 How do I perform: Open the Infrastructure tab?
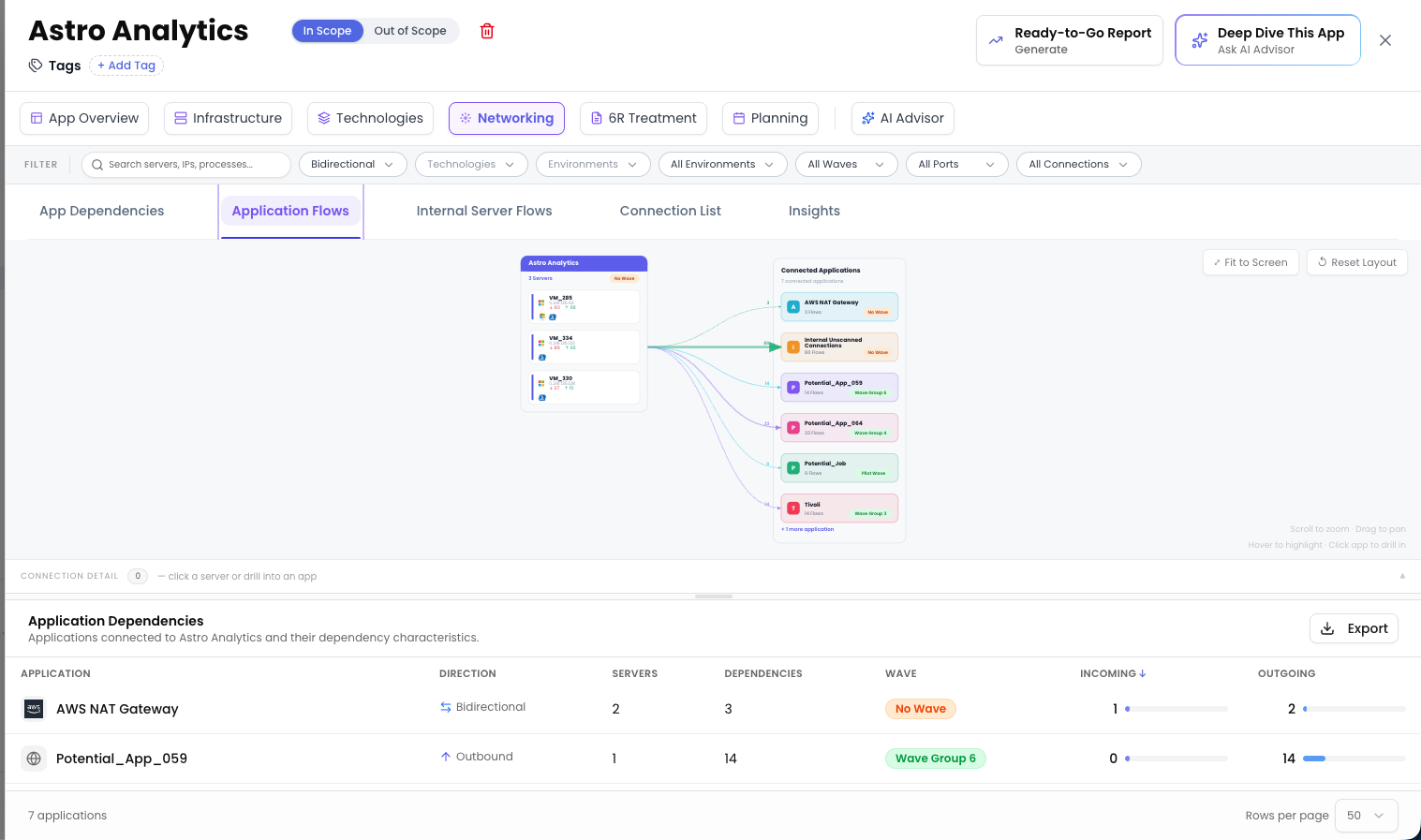tap(229, 118)
